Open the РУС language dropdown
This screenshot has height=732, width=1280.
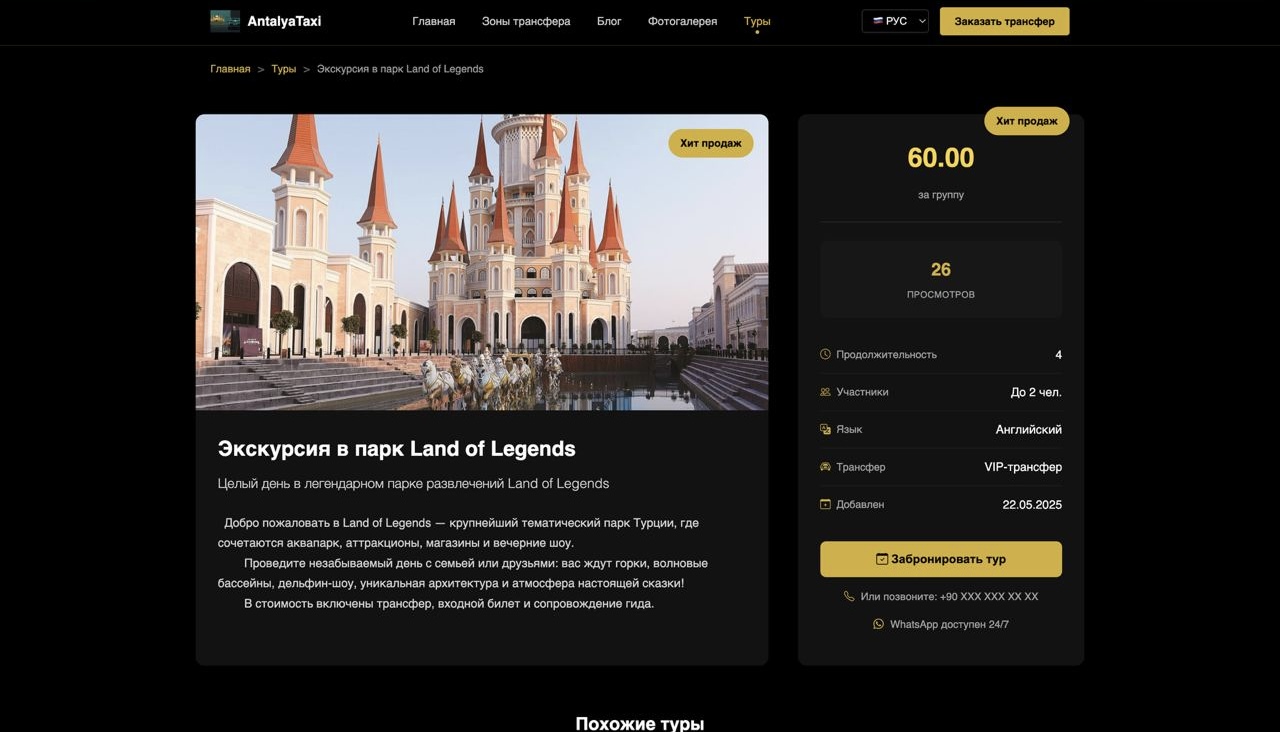coord(895,21)
